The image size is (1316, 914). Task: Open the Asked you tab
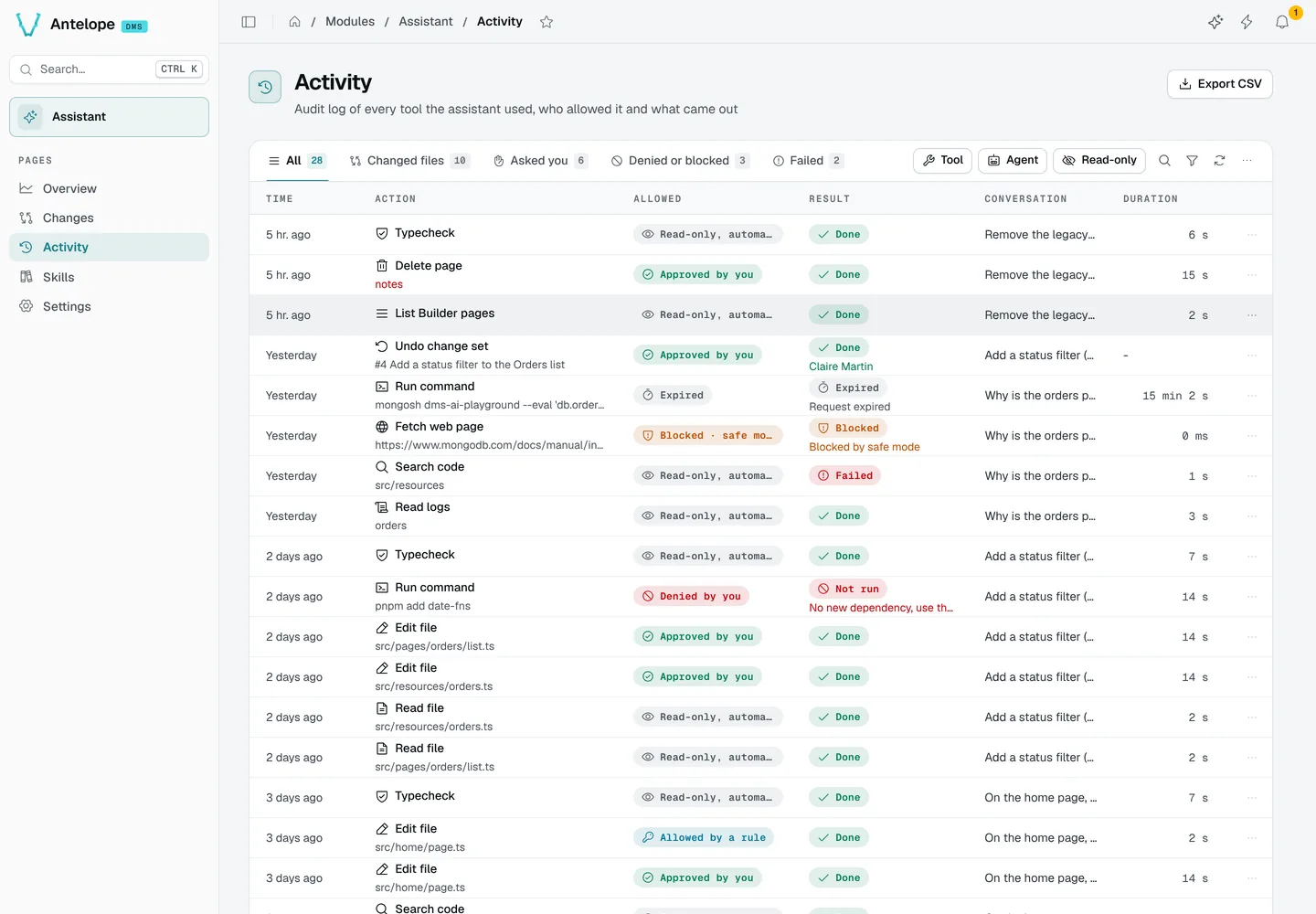(x=540, y=161)
